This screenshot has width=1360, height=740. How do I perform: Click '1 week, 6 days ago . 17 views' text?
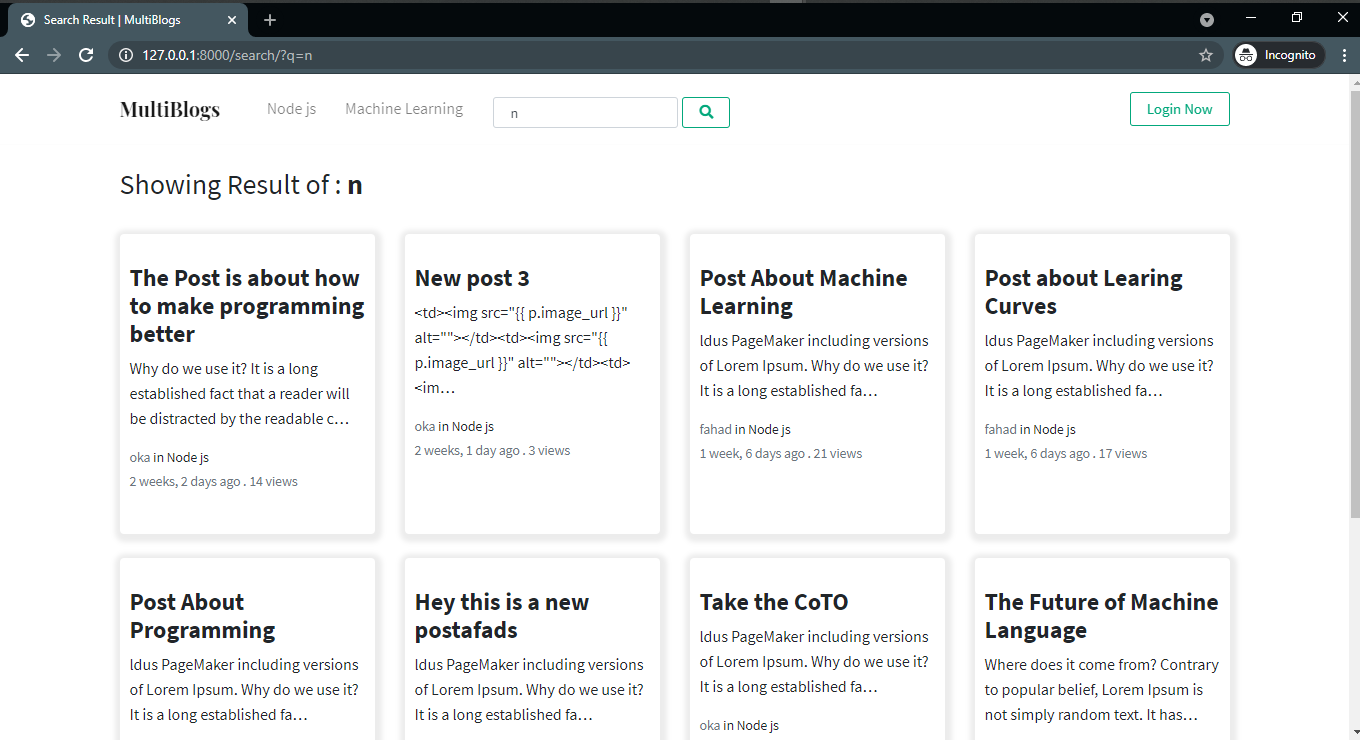tap(1066, 453)
